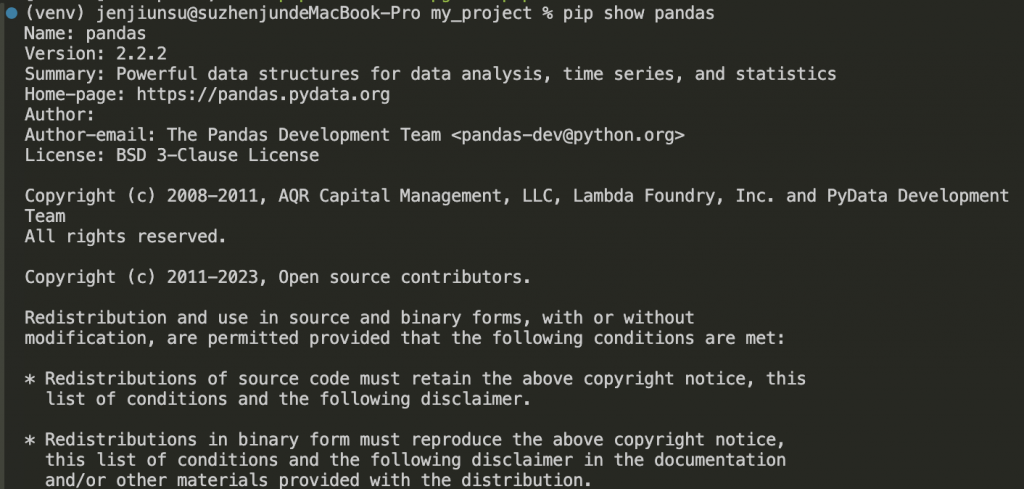Click the 'my_project' directory name in the prompt
This screenshot has height=489, width=1024.
pyautogui.click(x=481, y=13)
